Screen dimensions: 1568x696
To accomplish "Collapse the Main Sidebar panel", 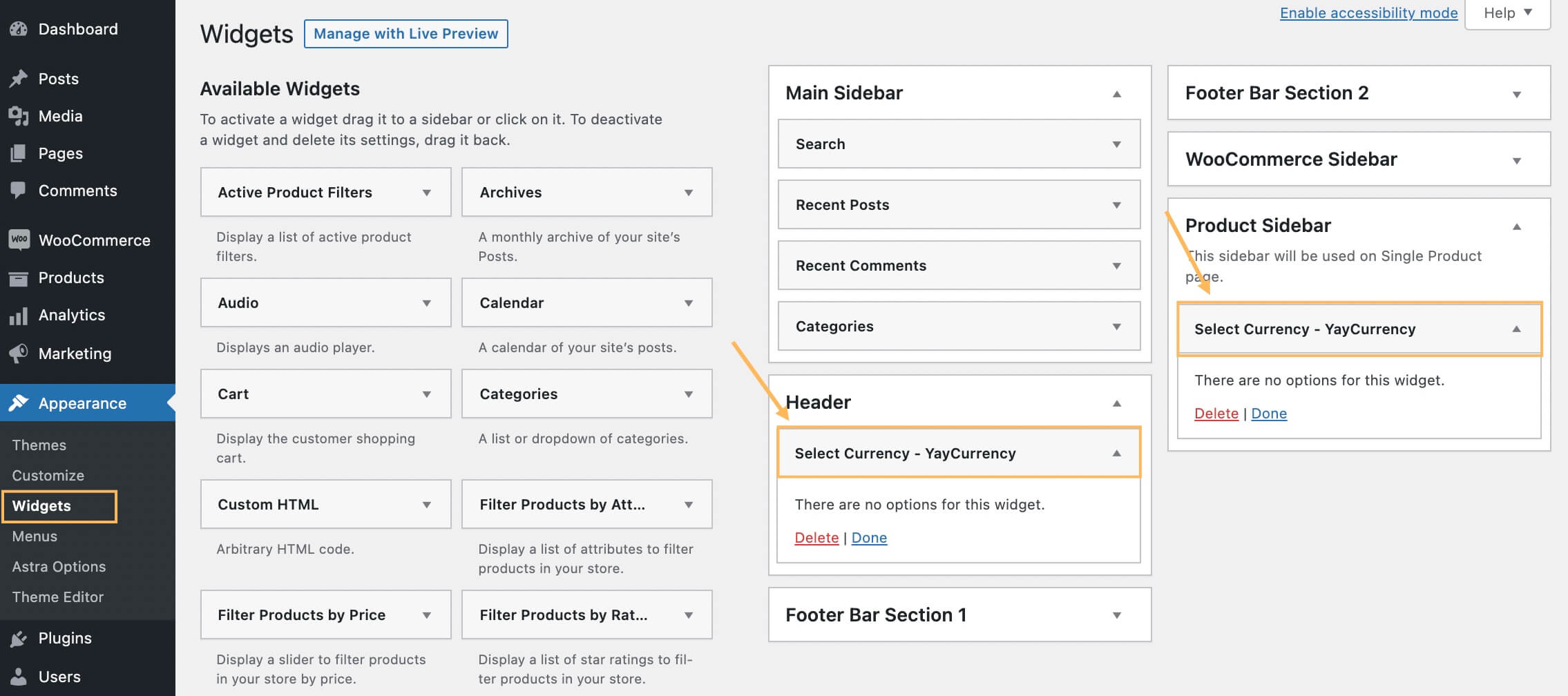I will (x=1117, y=93).
